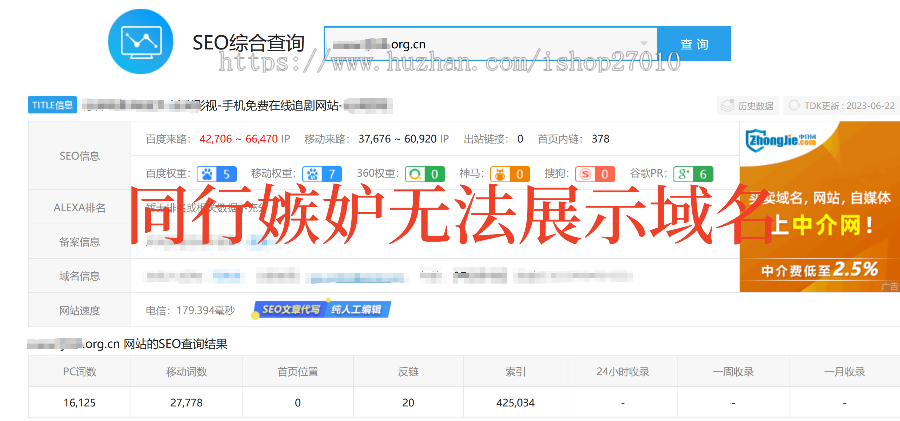Click the 网站速度 row label

point(79,311)
